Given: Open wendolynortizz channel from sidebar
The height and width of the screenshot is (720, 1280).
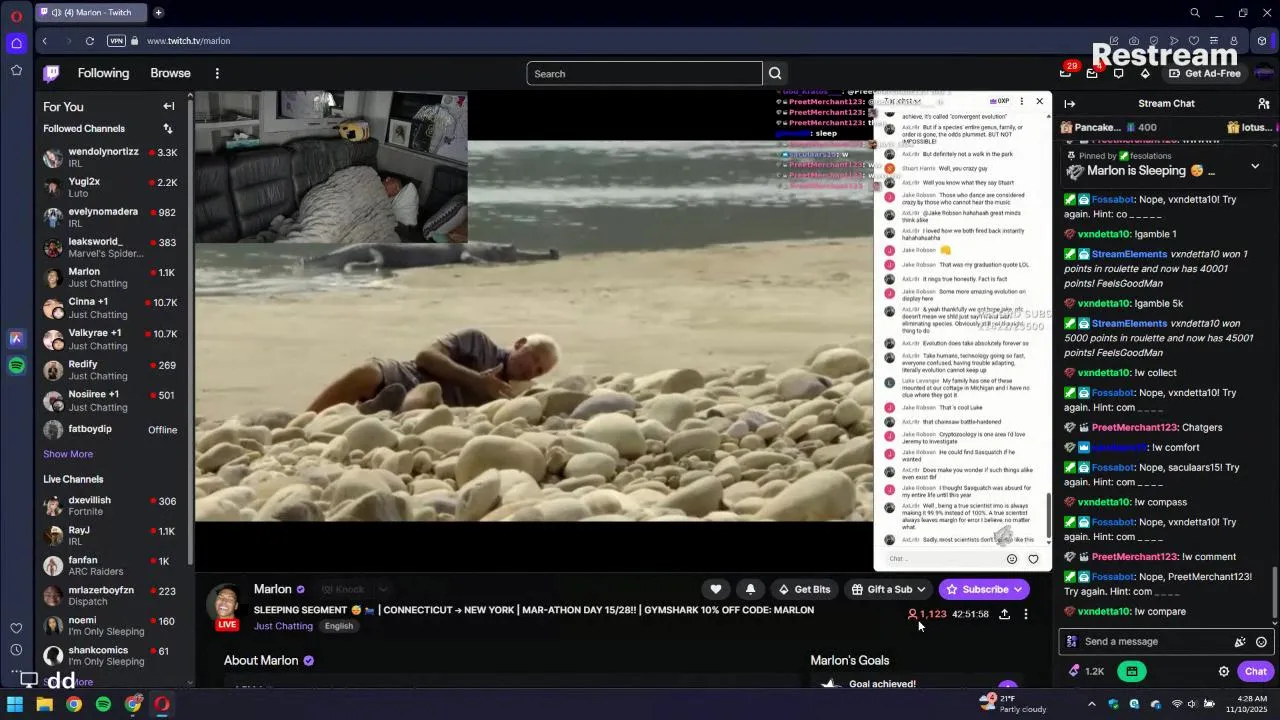Looking at the screenshot, I should [x=111, y=157].
